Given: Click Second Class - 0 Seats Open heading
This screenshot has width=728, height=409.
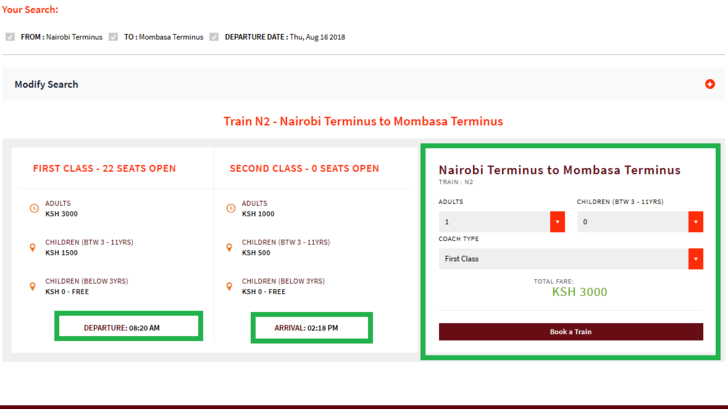Looking at the screenshot, I should click(x=304, y=169).
